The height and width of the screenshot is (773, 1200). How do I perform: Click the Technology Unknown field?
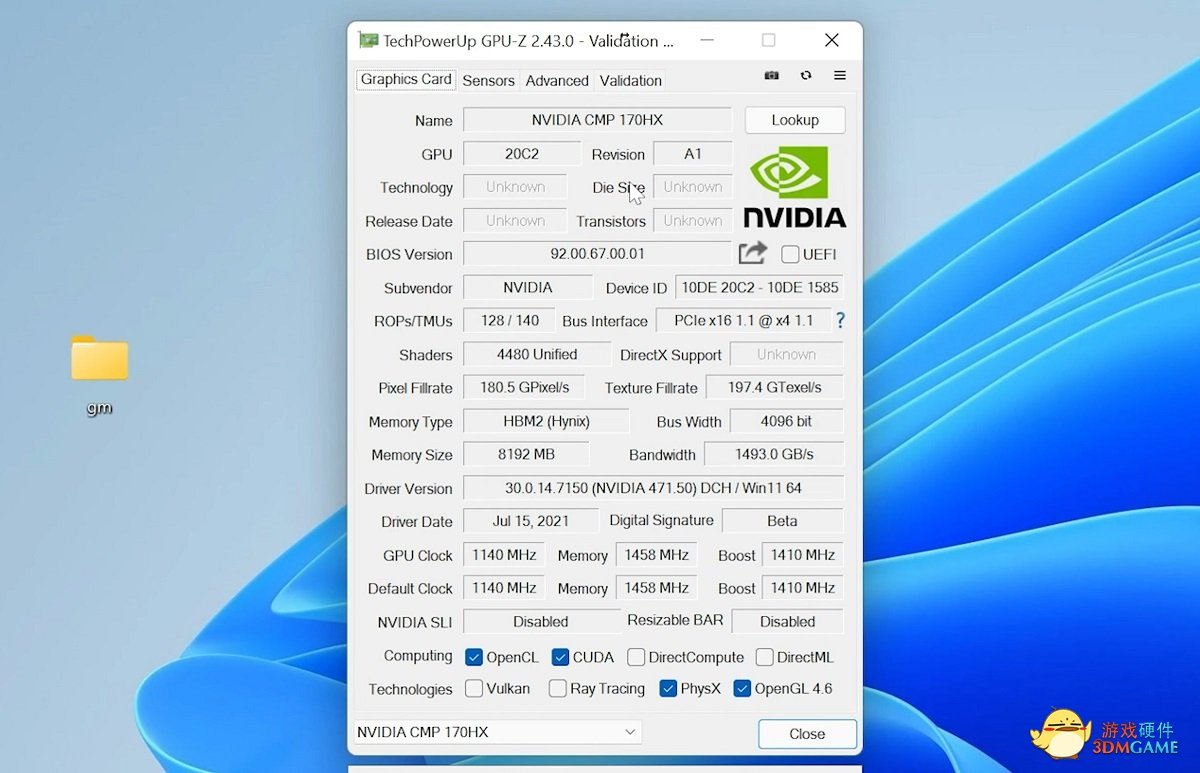pyautogui.click(x=515, y=187)
